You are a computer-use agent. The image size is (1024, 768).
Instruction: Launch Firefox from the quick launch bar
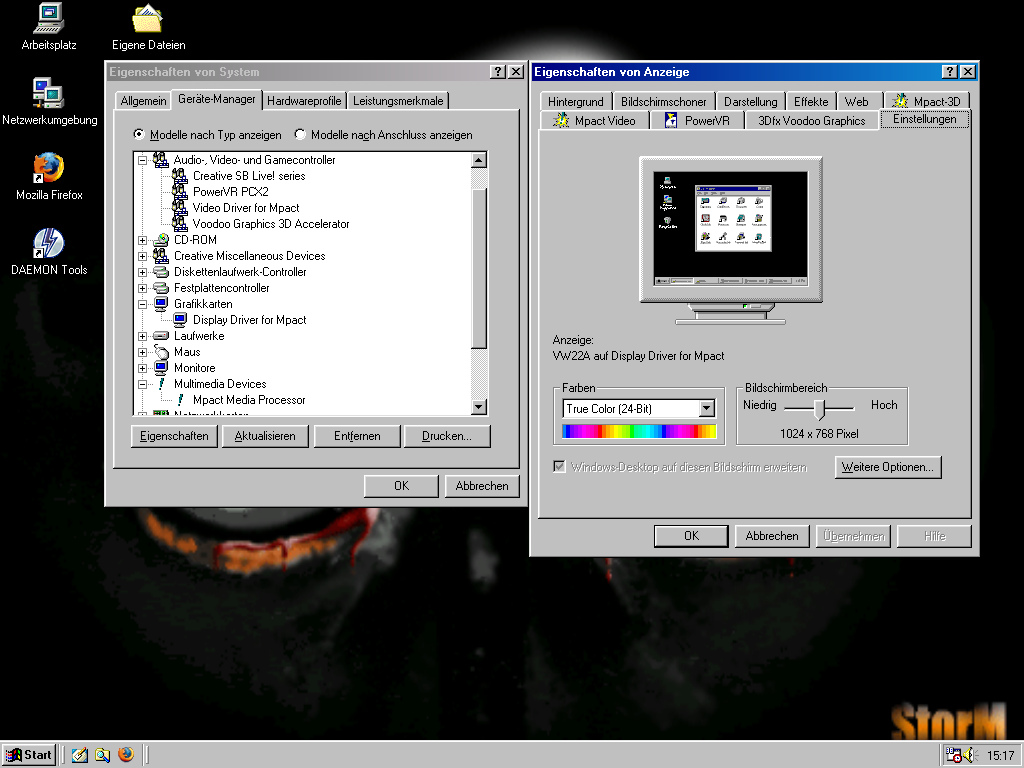tap(126, 754)
